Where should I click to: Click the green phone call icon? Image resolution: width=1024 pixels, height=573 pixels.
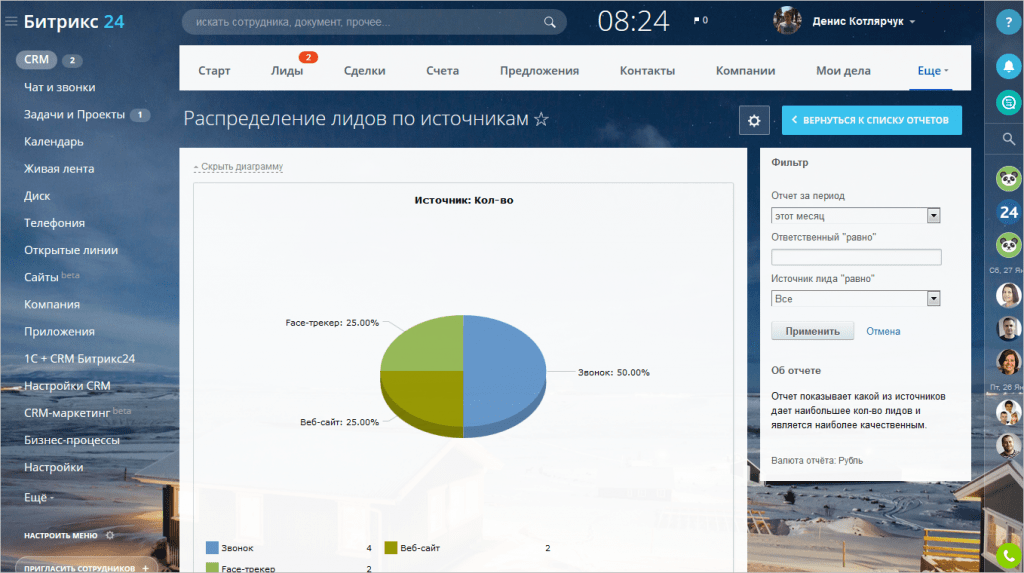coord(1008,556)
